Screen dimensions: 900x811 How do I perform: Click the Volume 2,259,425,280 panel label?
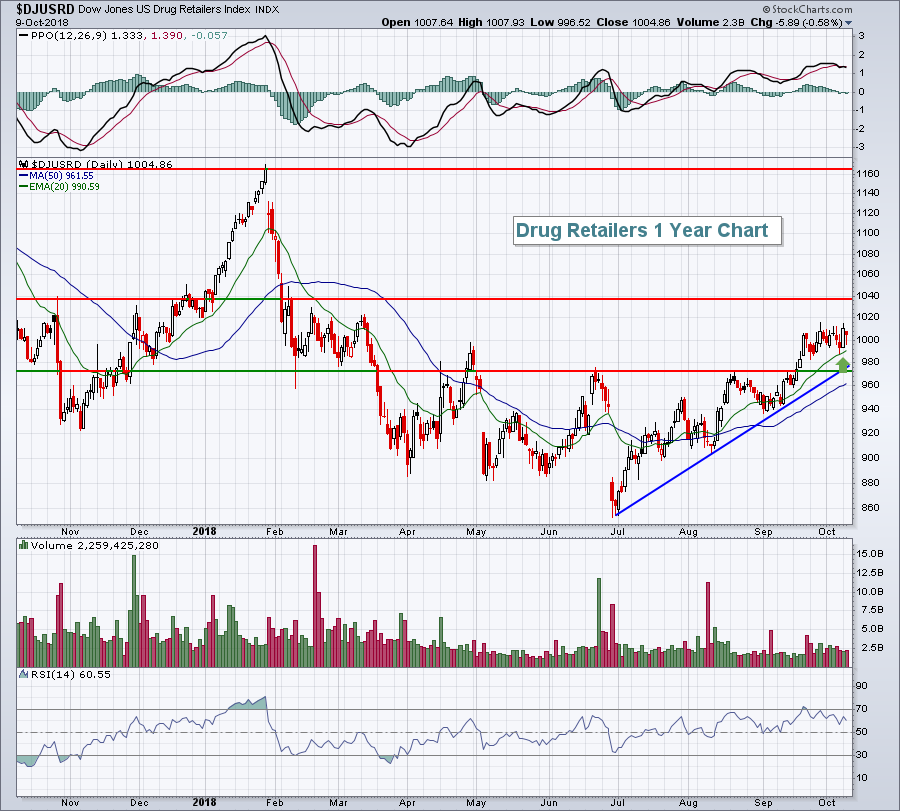pos(95,545)
